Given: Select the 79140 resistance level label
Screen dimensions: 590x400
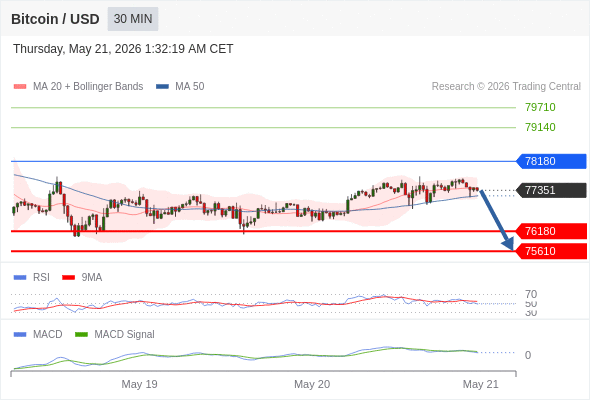Looking at the screenshot, I should pos(540,127).
